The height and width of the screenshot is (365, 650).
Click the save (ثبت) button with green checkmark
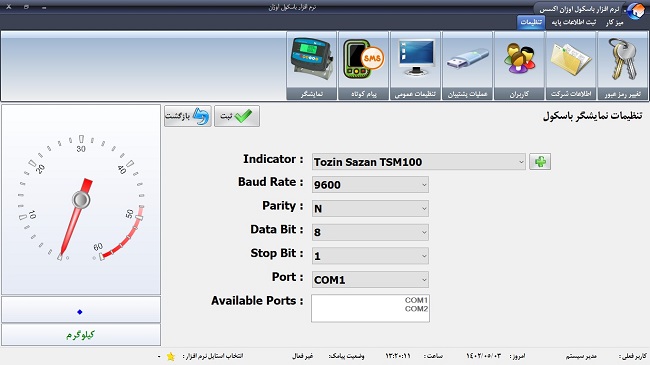237,116
